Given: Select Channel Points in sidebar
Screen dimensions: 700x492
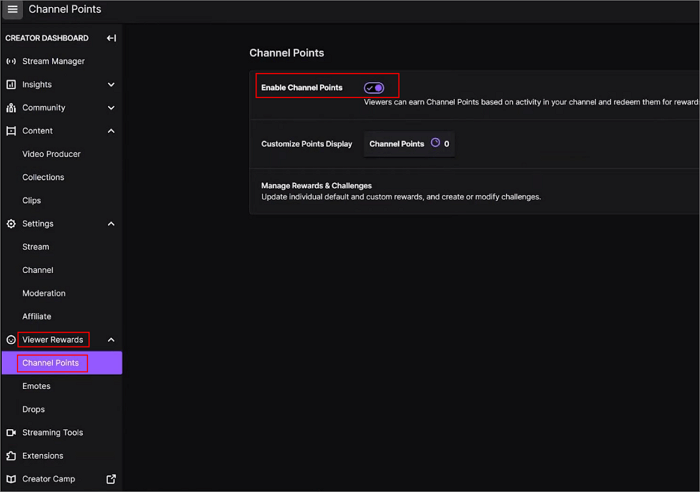Looking at the screenshot, I should (x=62, y=363).
